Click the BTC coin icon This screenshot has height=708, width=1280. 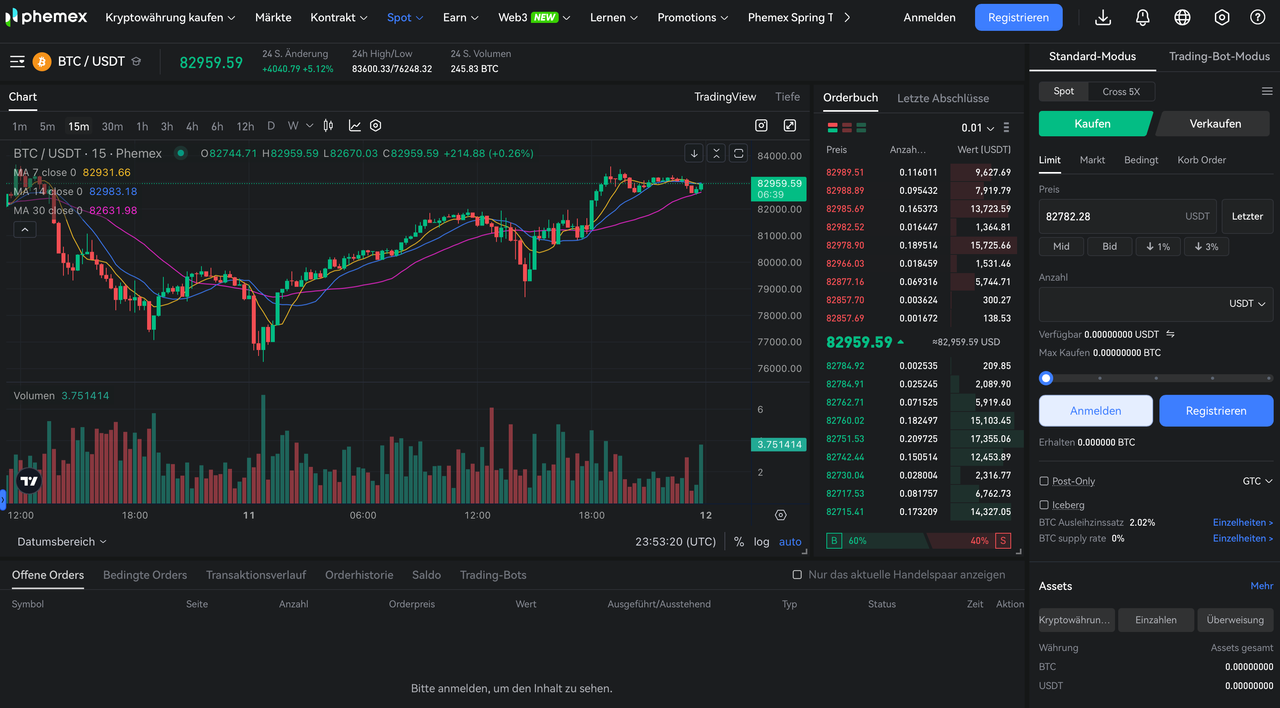[42, 62]
